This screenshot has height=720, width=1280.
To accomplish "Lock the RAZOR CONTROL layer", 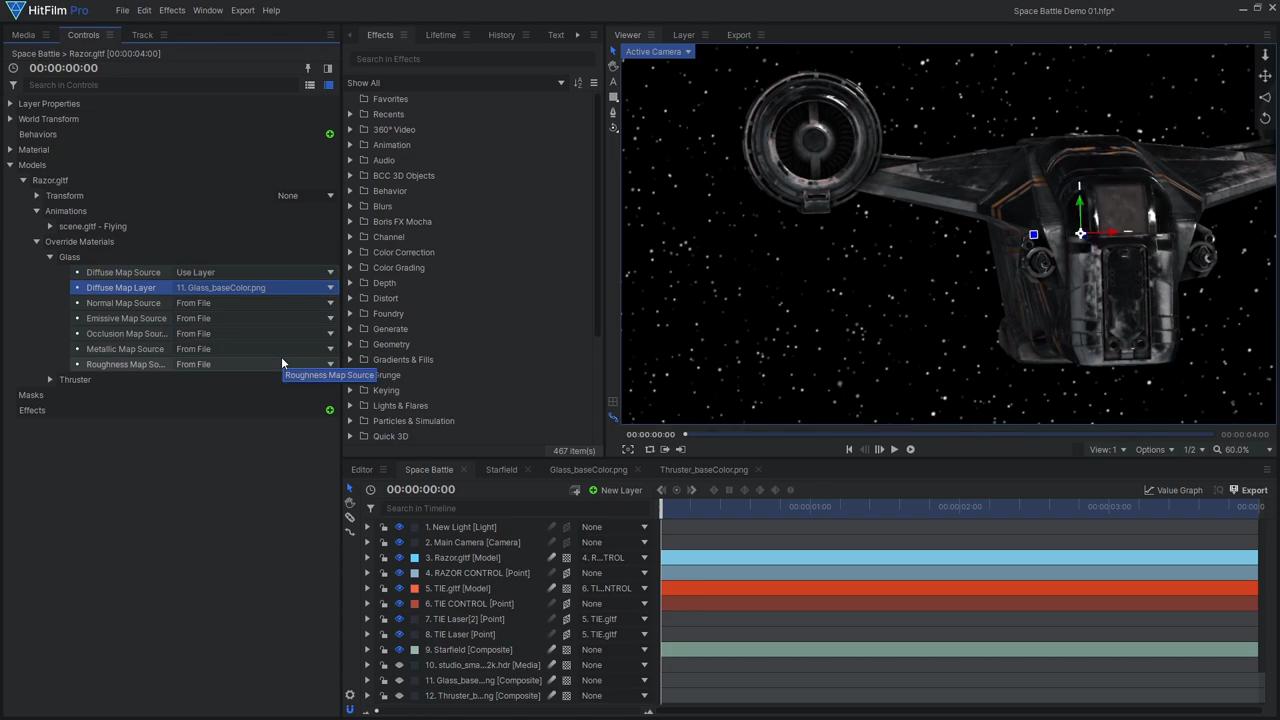I will point(383,573).
